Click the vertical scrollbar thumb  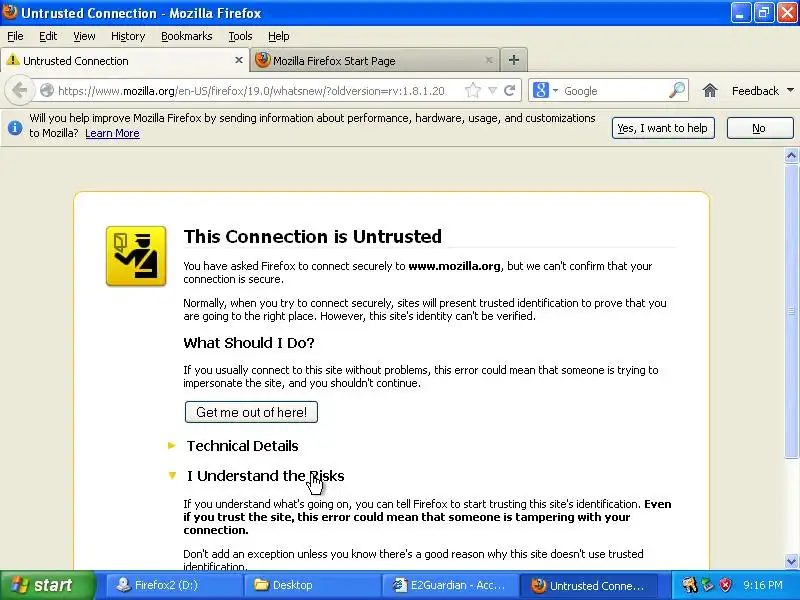coord(791,311)
